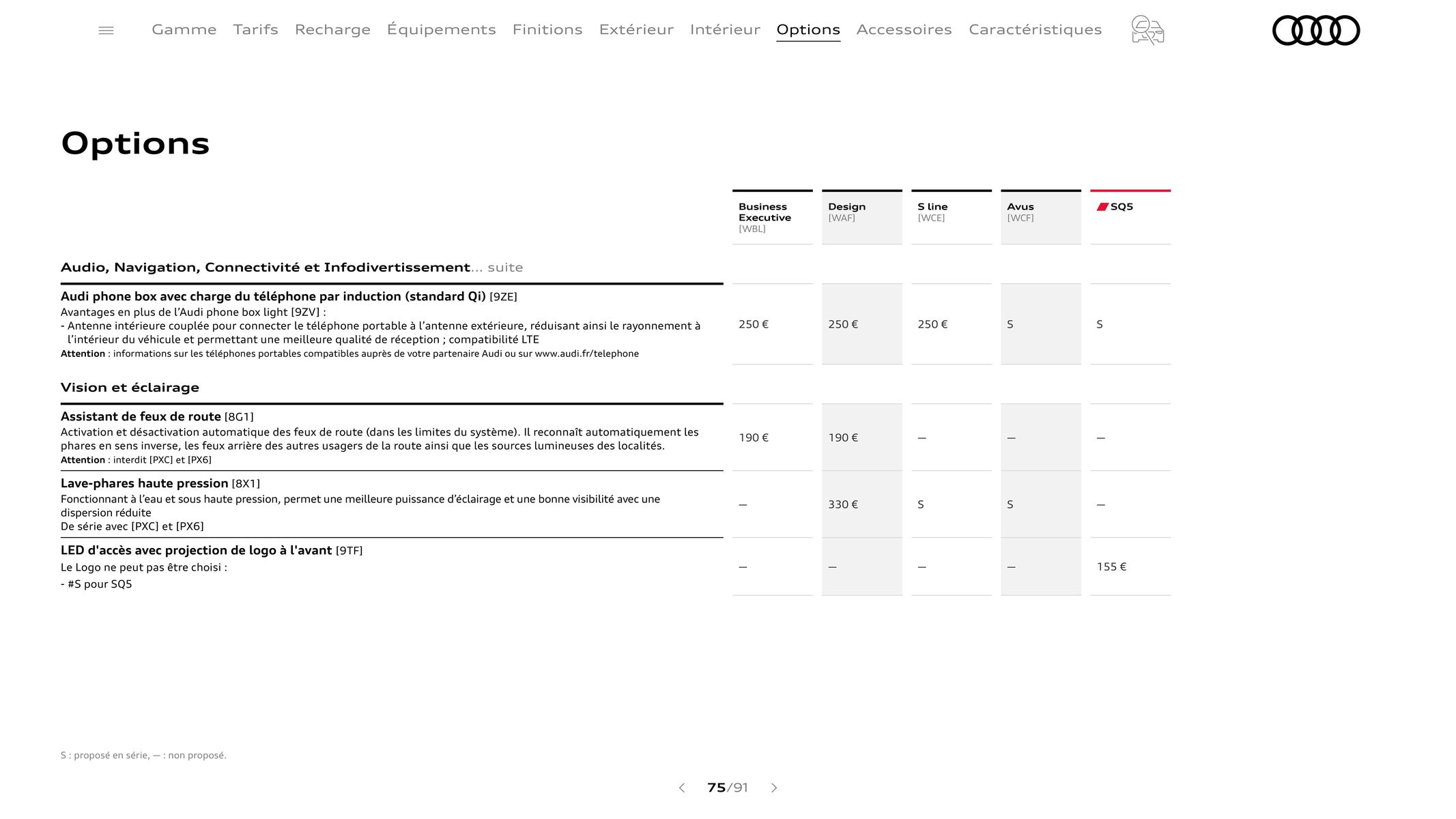
Task: Click Lave-phares S value under S line
Action: pos(921,504)
